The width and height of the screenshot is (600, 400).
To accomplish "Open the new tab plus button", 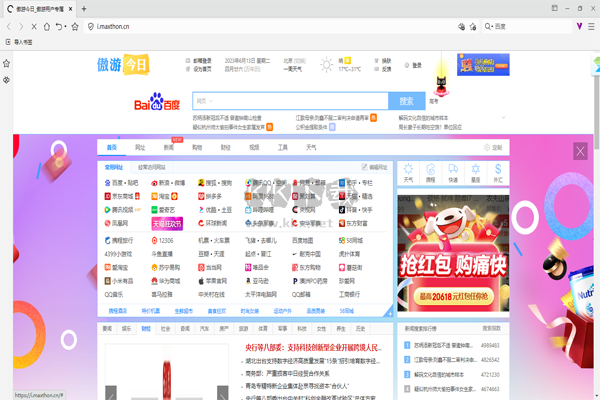I will click(x=84, y=8).
